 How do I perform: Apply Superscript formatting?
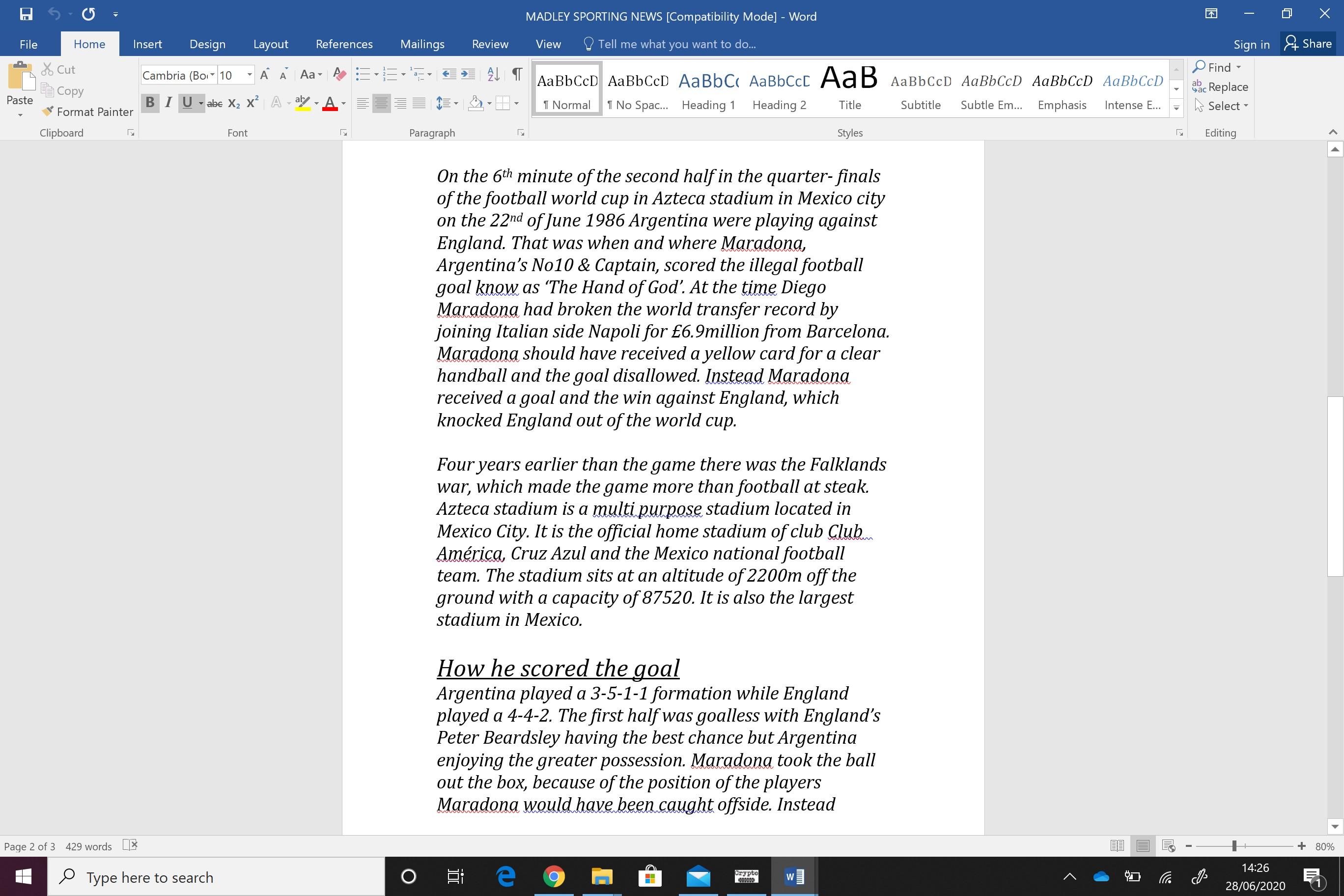point(252,104)
